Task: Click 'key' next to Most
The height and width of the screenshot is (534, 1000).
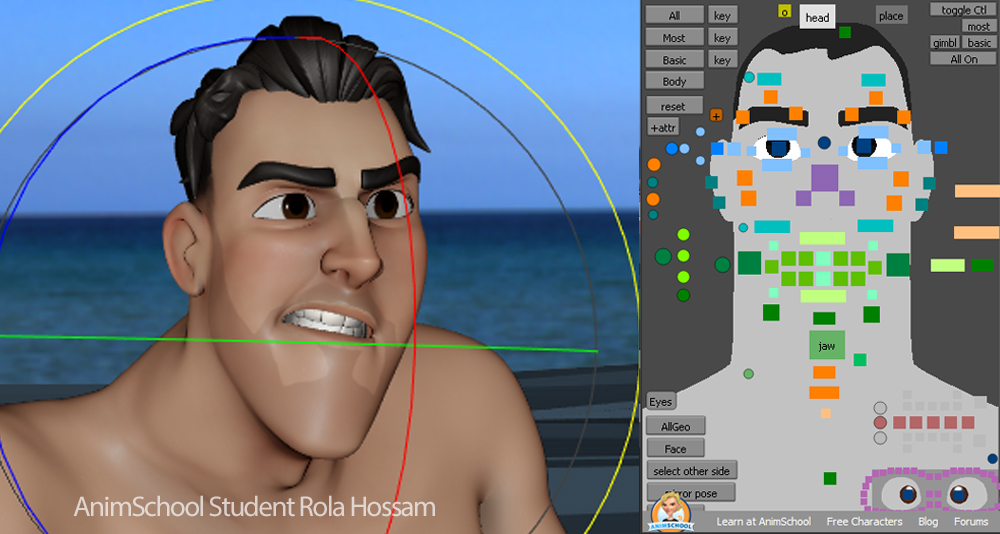Action: [x=722, y=37]
